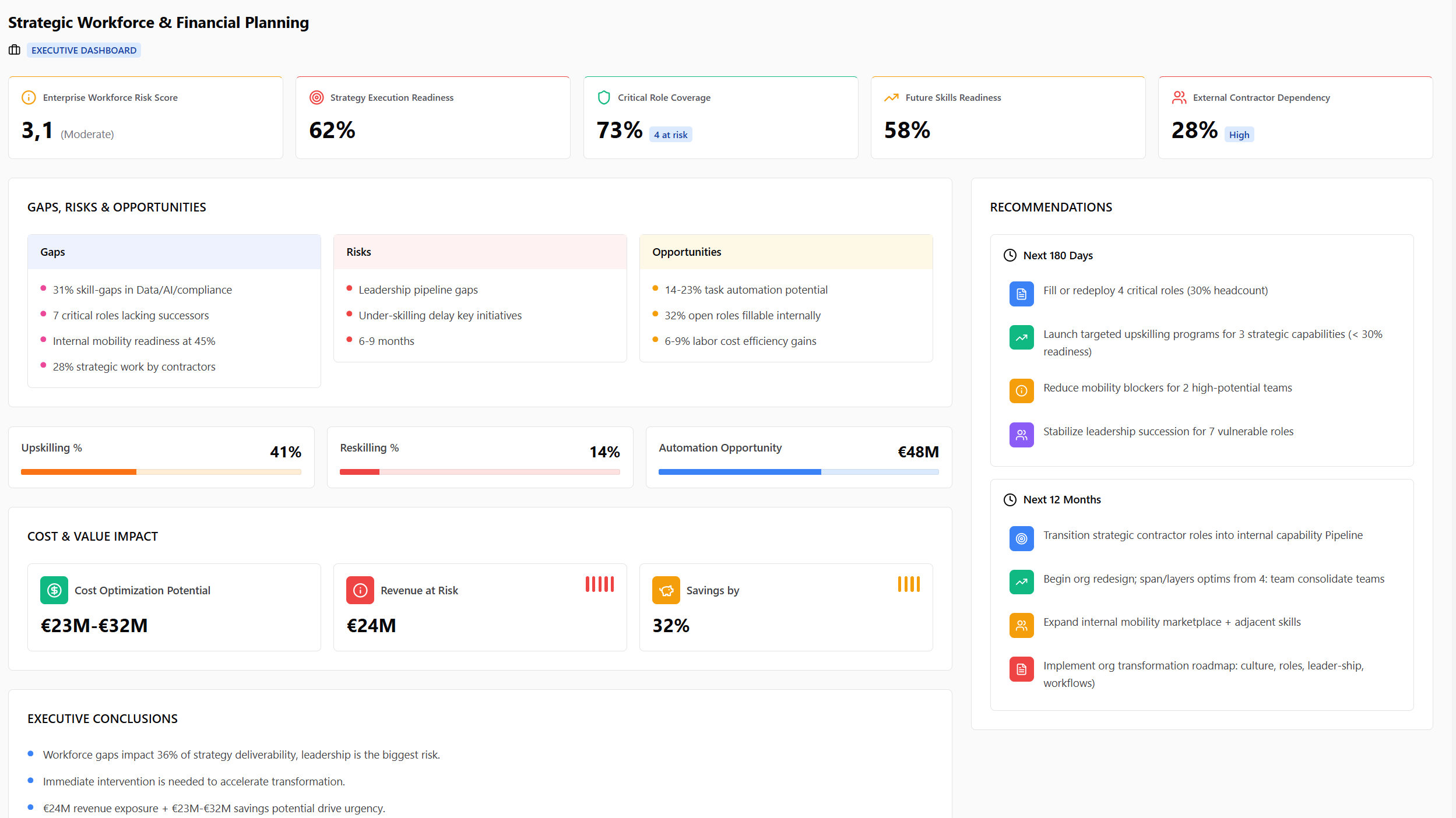Click the shield icon next to Critical Role Coverage
1456x818 pixels.
[x=604, y=97]
